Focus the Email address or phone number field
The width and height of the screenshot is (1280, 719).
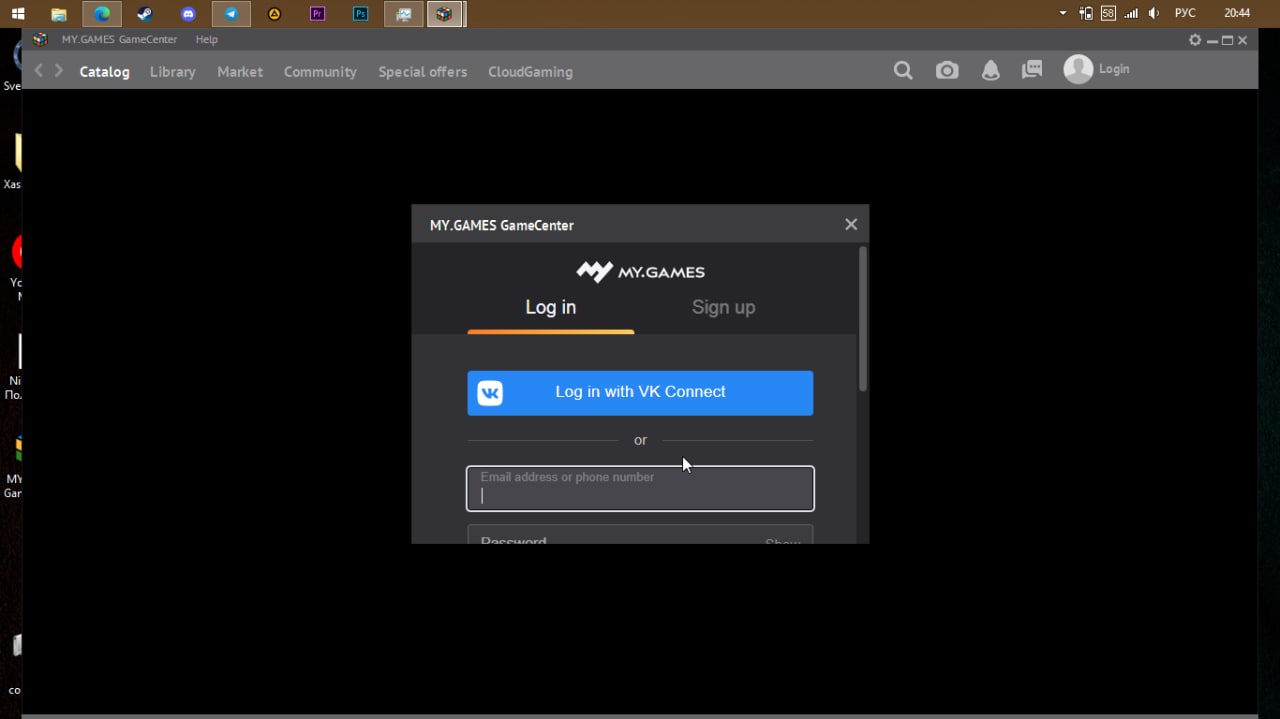640,489
